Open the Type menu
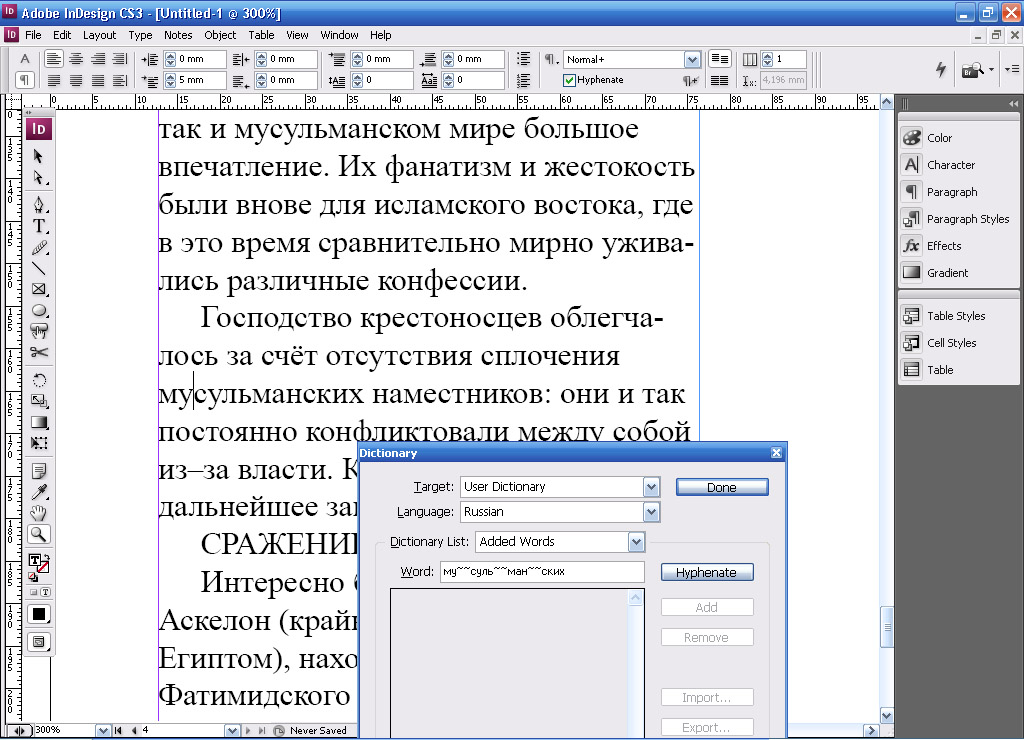This screenshot has width=1024, height=740. 140,35
